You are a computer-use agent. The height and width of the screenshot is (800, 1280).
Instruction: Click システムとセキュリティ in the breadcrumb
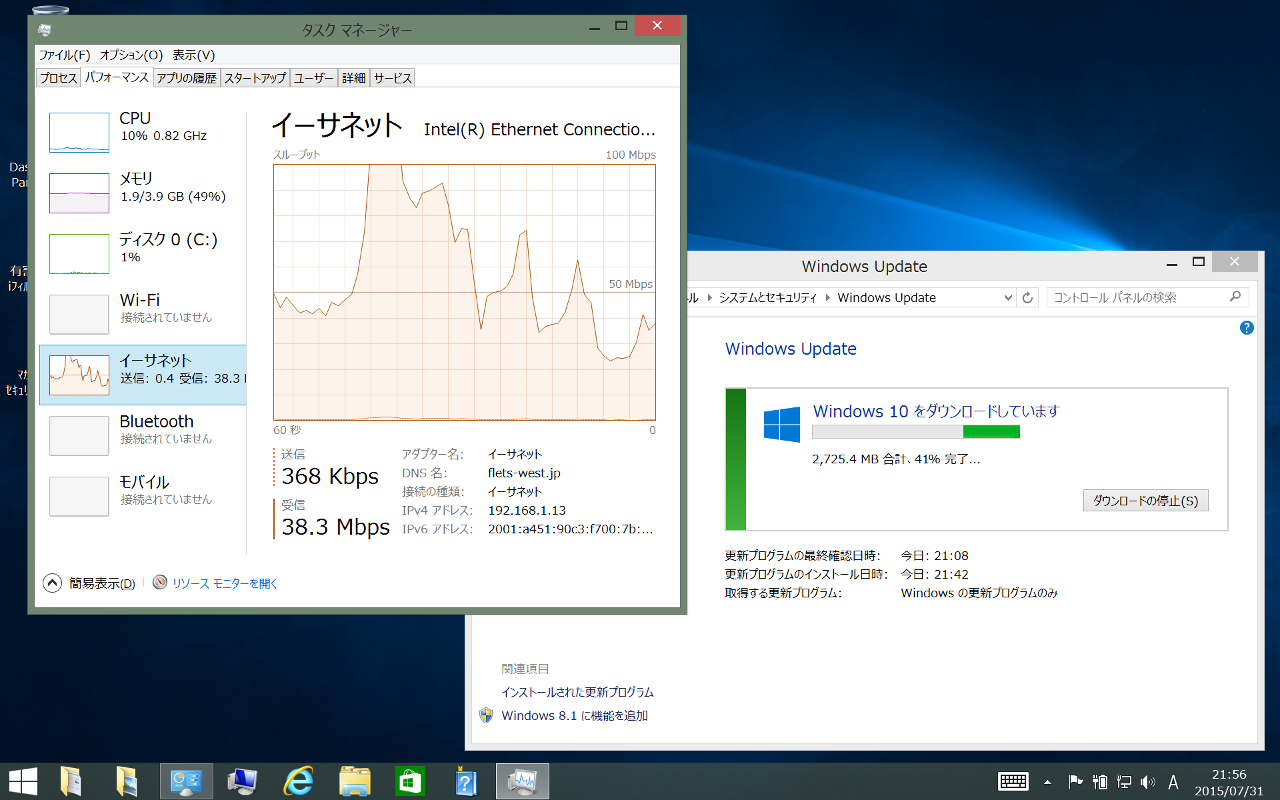pyautogui.click(x=768, y=297)
